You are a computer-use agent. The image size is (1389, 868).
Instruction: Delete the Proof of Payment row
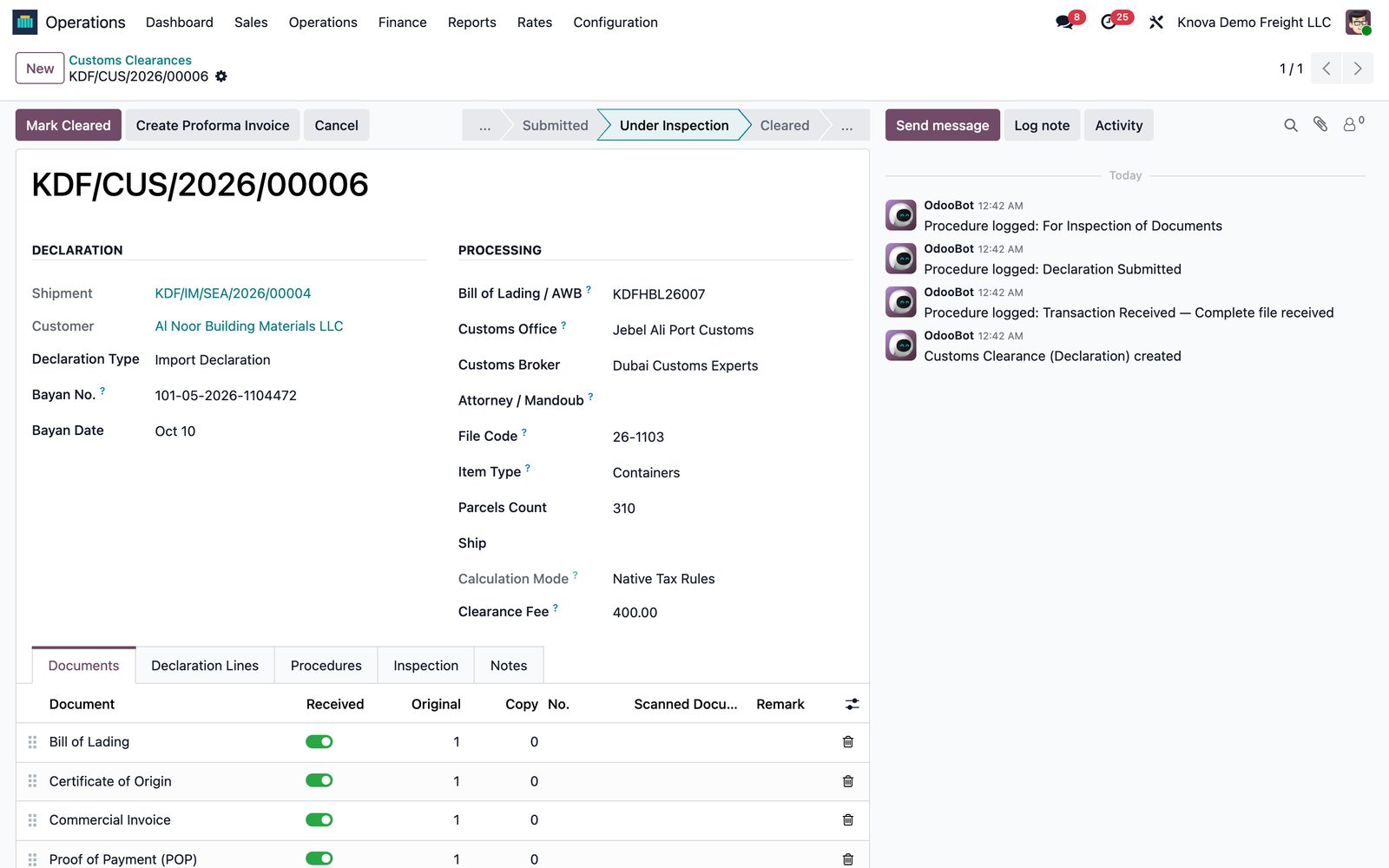(848, 859)
